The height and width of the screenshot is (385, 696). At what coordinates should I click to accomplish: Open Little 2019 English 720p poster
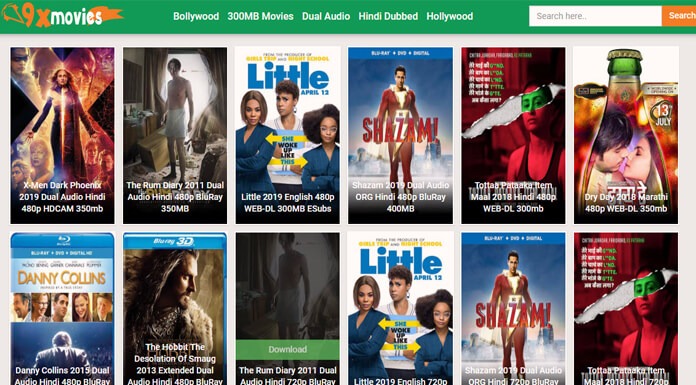click(400, 309)
